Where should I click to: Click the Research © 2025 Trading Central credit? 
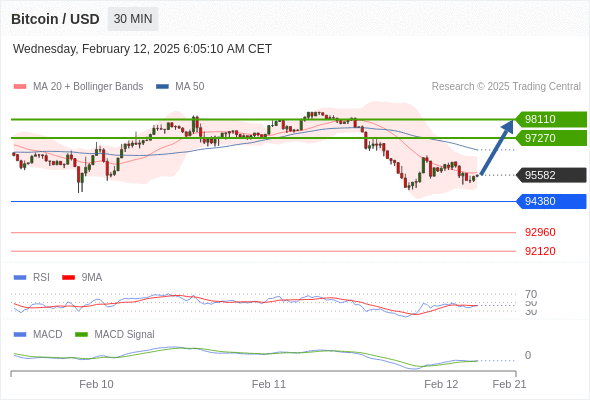(506, 87)
